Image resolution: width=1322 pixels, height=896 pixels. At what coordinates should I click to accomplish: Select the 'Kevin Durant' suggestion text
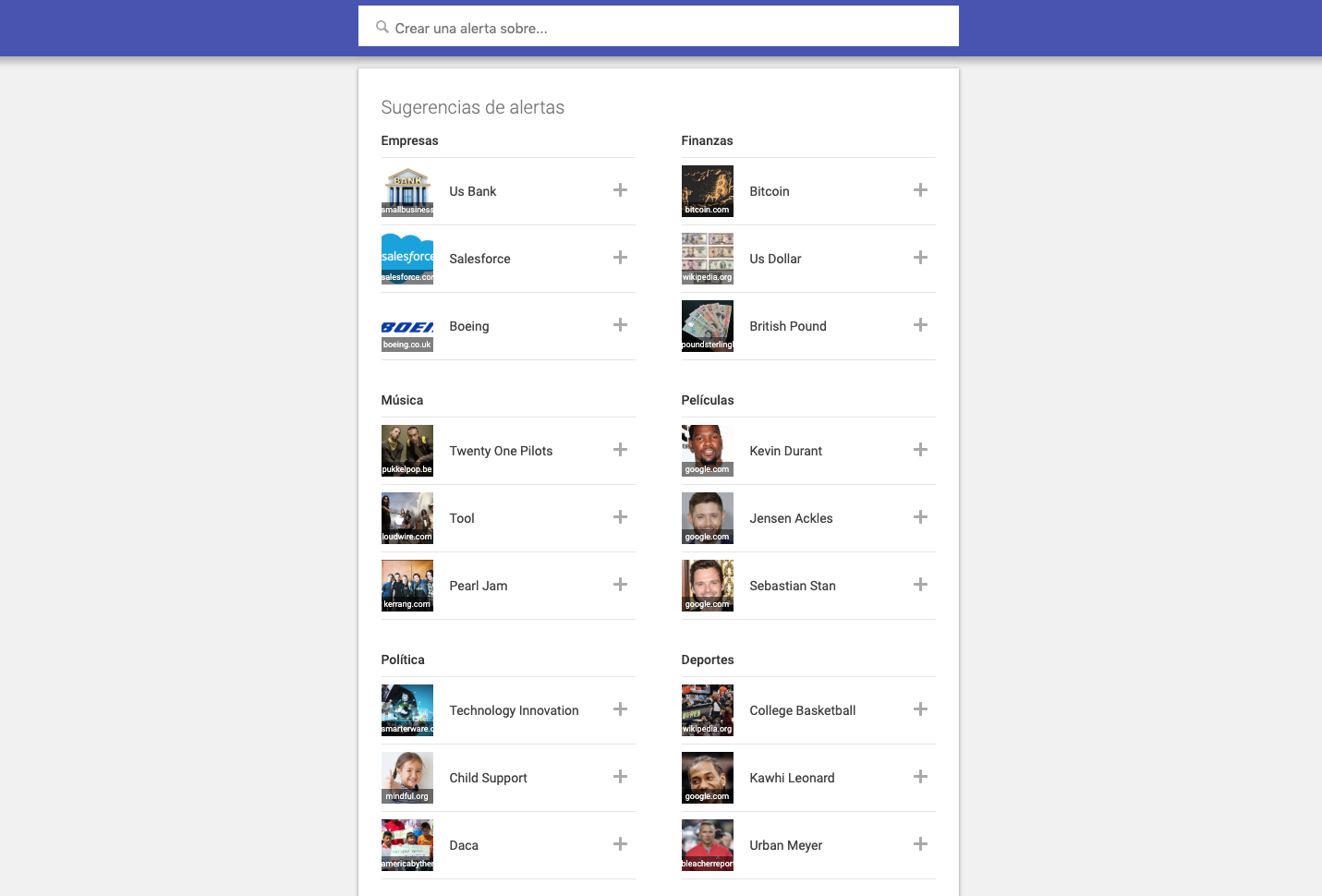click(785, 451)
